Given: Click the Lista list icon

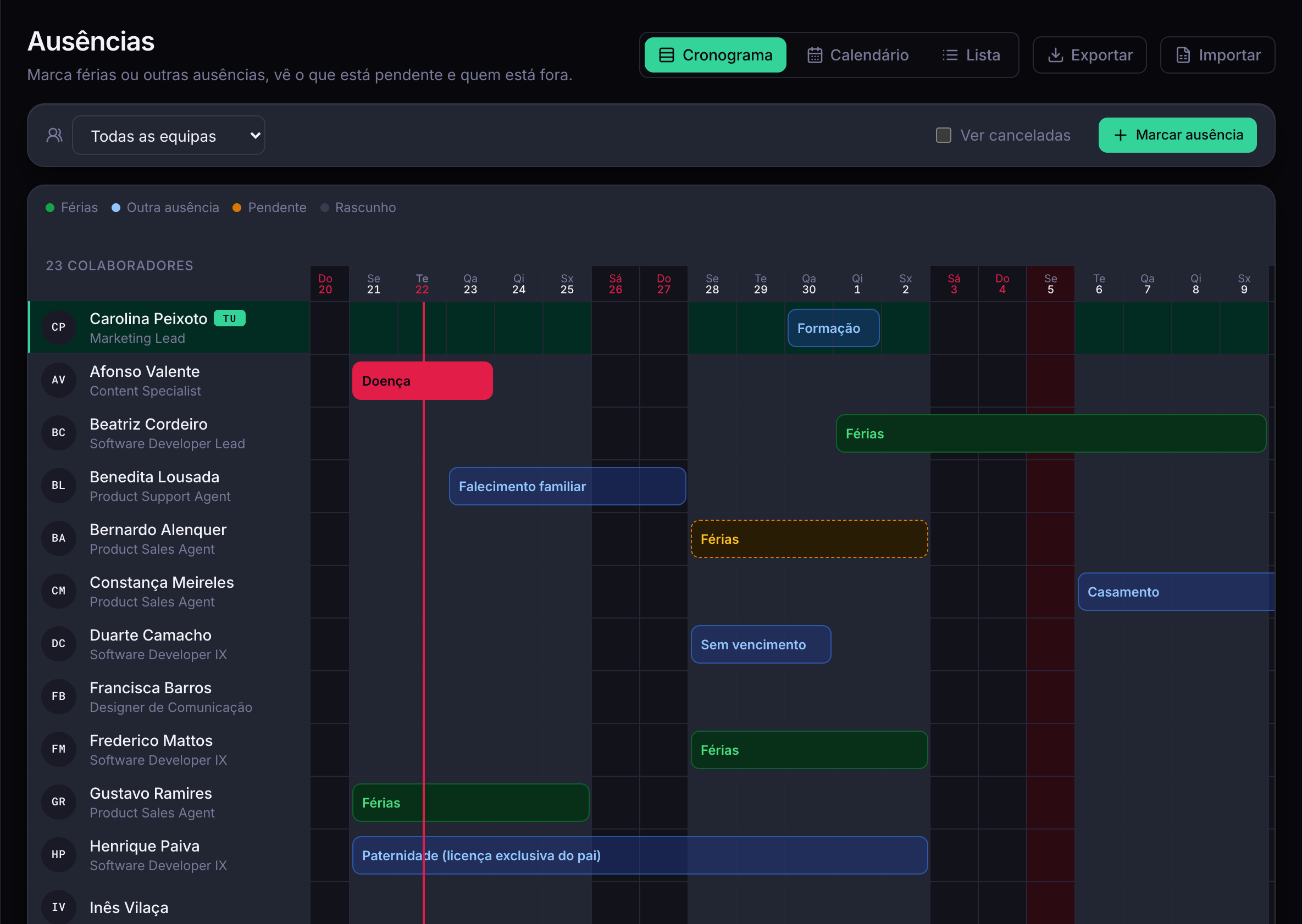Looking at the screenshot, I should [950, 55].
